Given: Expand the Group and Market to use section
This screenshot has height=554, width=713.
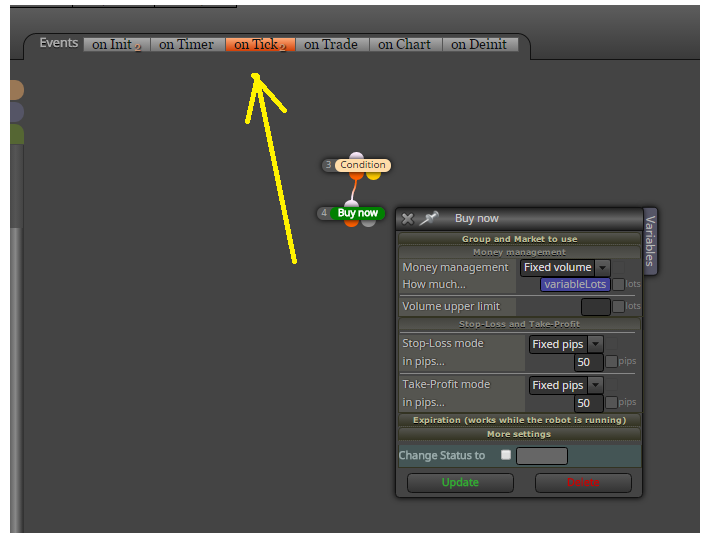Looking at the screenshot, I should 520,239.
